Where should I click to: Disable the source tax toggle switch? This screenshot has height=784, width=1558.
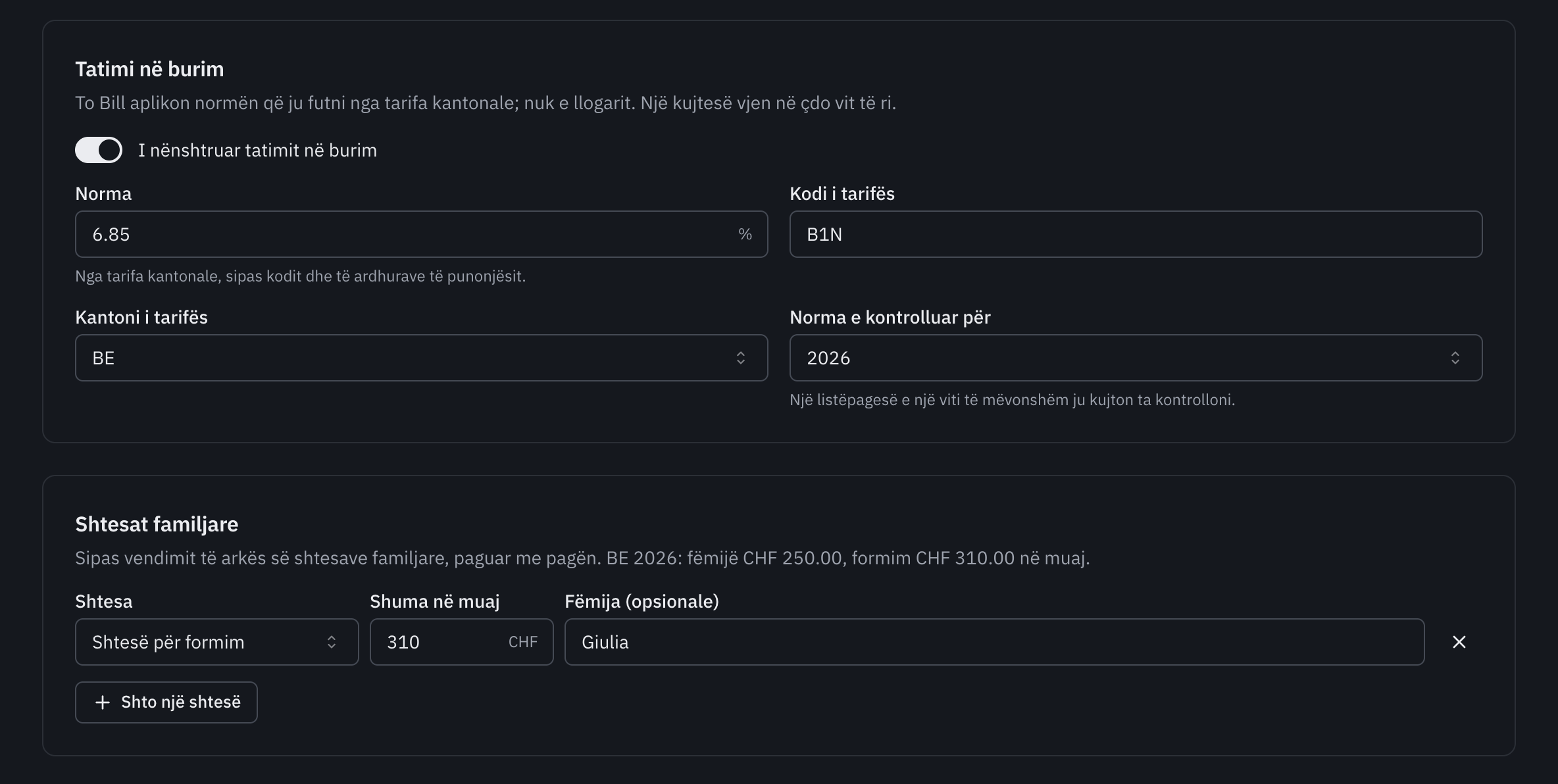(99, 150)
